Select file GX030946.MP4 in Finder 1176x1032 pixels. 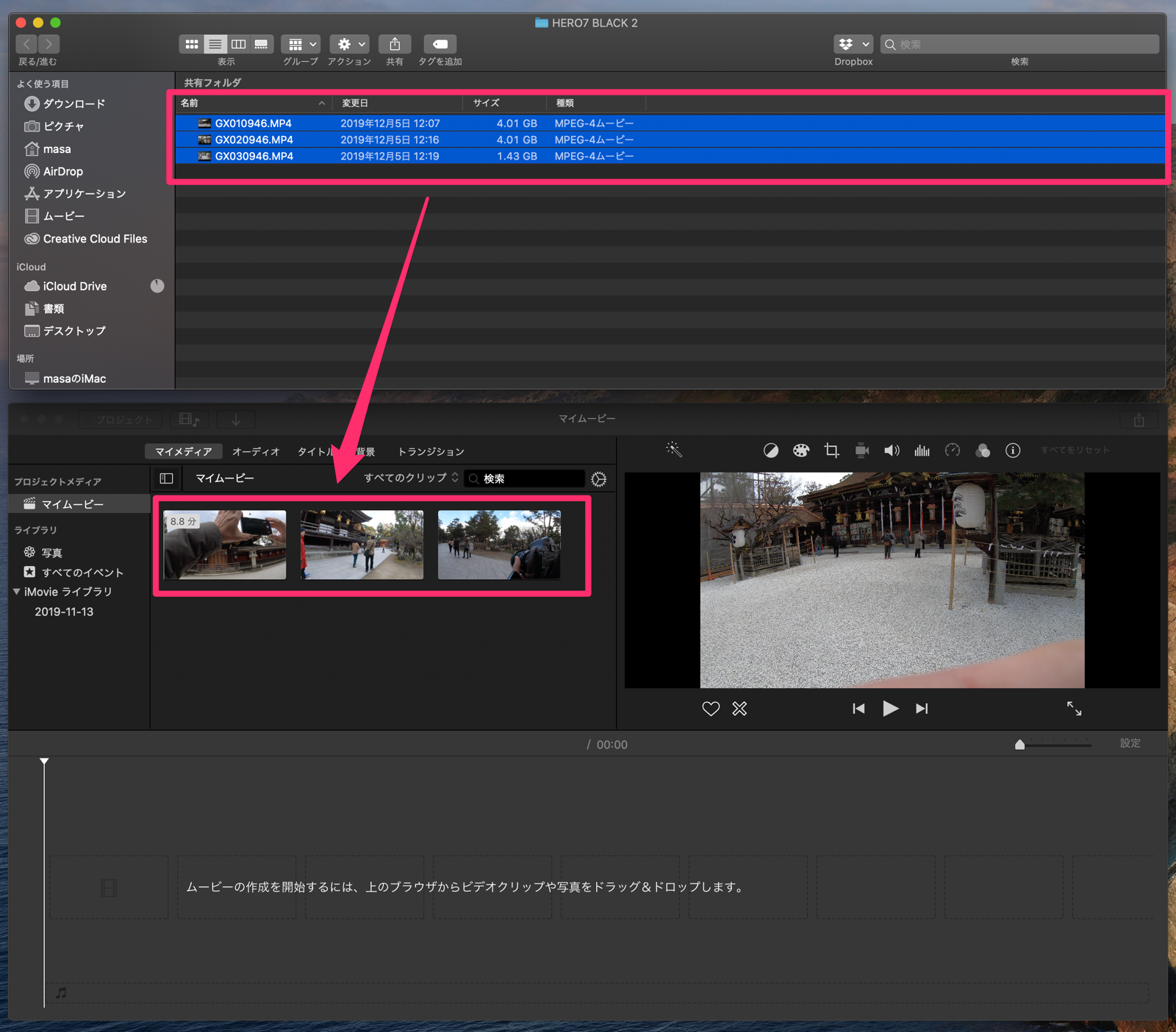pos(670,156)
